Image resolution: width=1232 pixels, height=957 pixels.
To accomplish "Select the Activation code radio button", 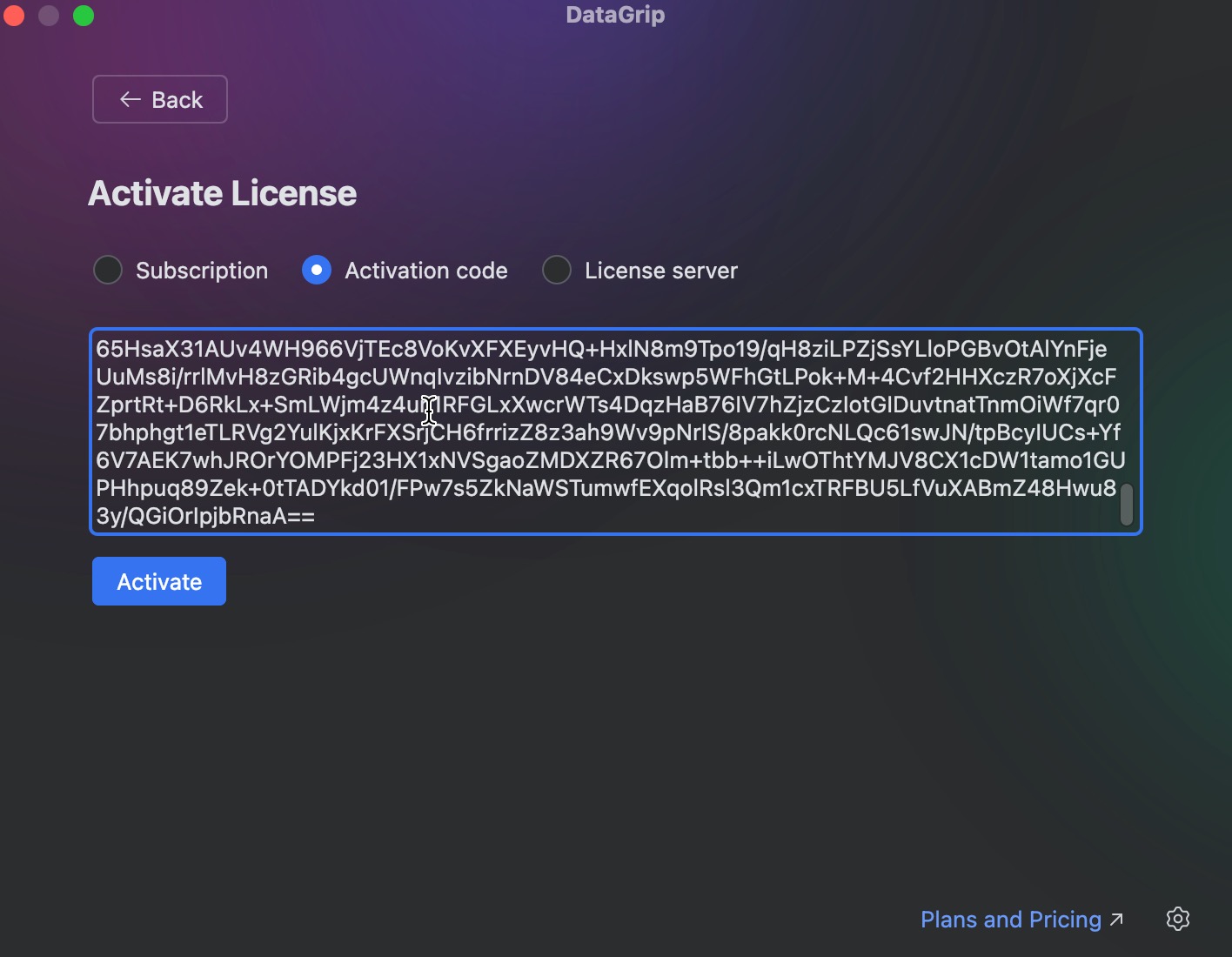I will tap(317, 270).
